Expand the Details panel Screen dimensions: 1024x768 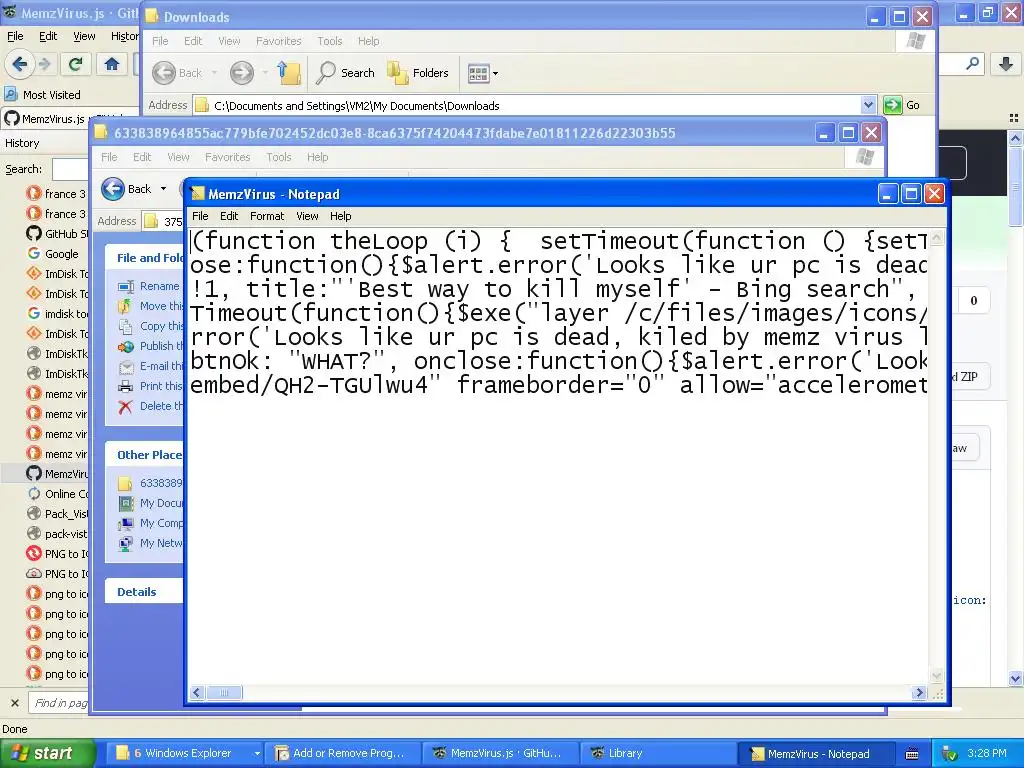[x=145, y=592]
